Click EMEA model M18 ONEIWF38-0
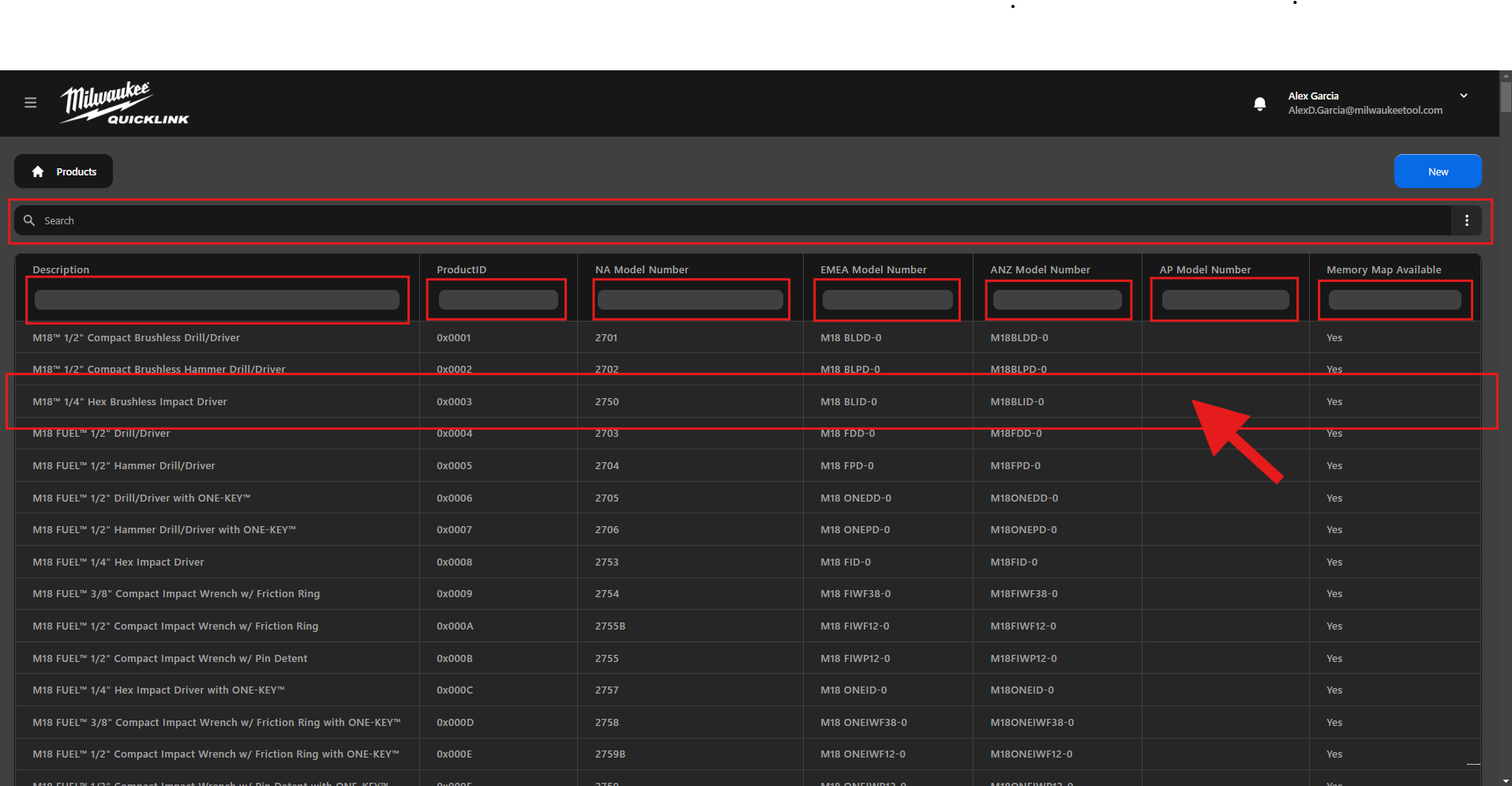 864,722
